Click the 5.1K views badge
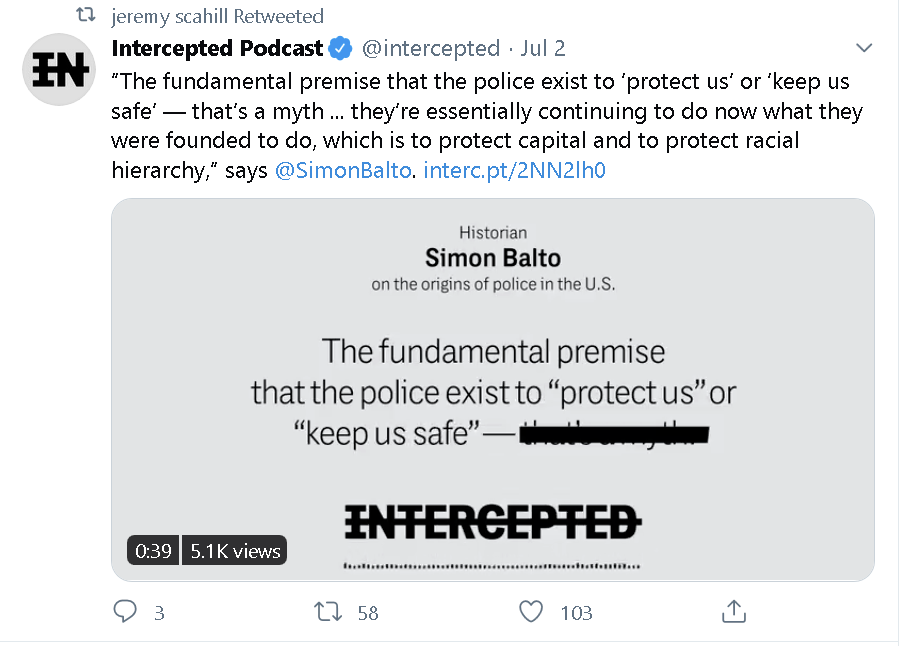 234,550
